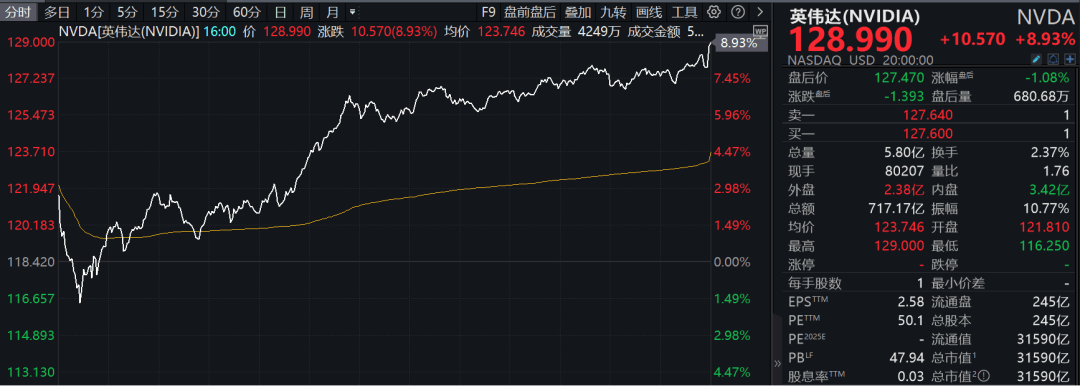This screenshot has height=386, width=1080.
Task: Click the large 128.990 price
Action: pyautogui.click(x=851, y=40)
